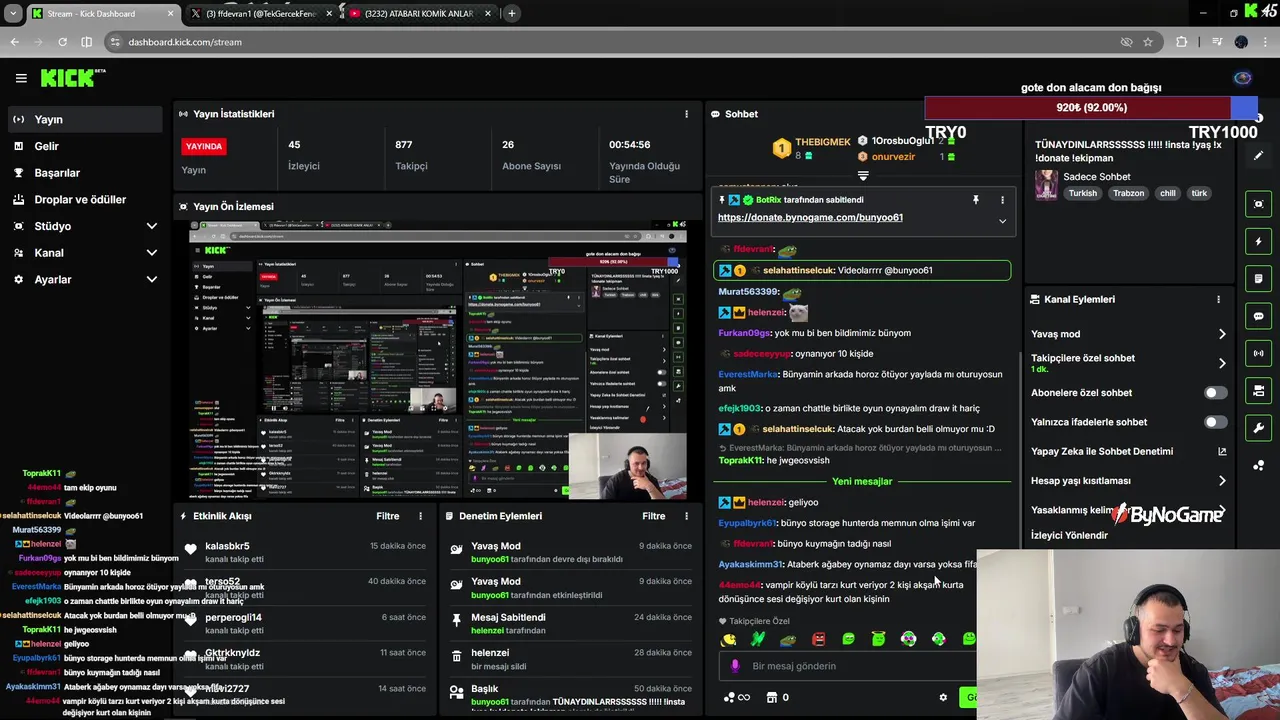Open the donate.bynogame.com pinned link

coord(810,218)
